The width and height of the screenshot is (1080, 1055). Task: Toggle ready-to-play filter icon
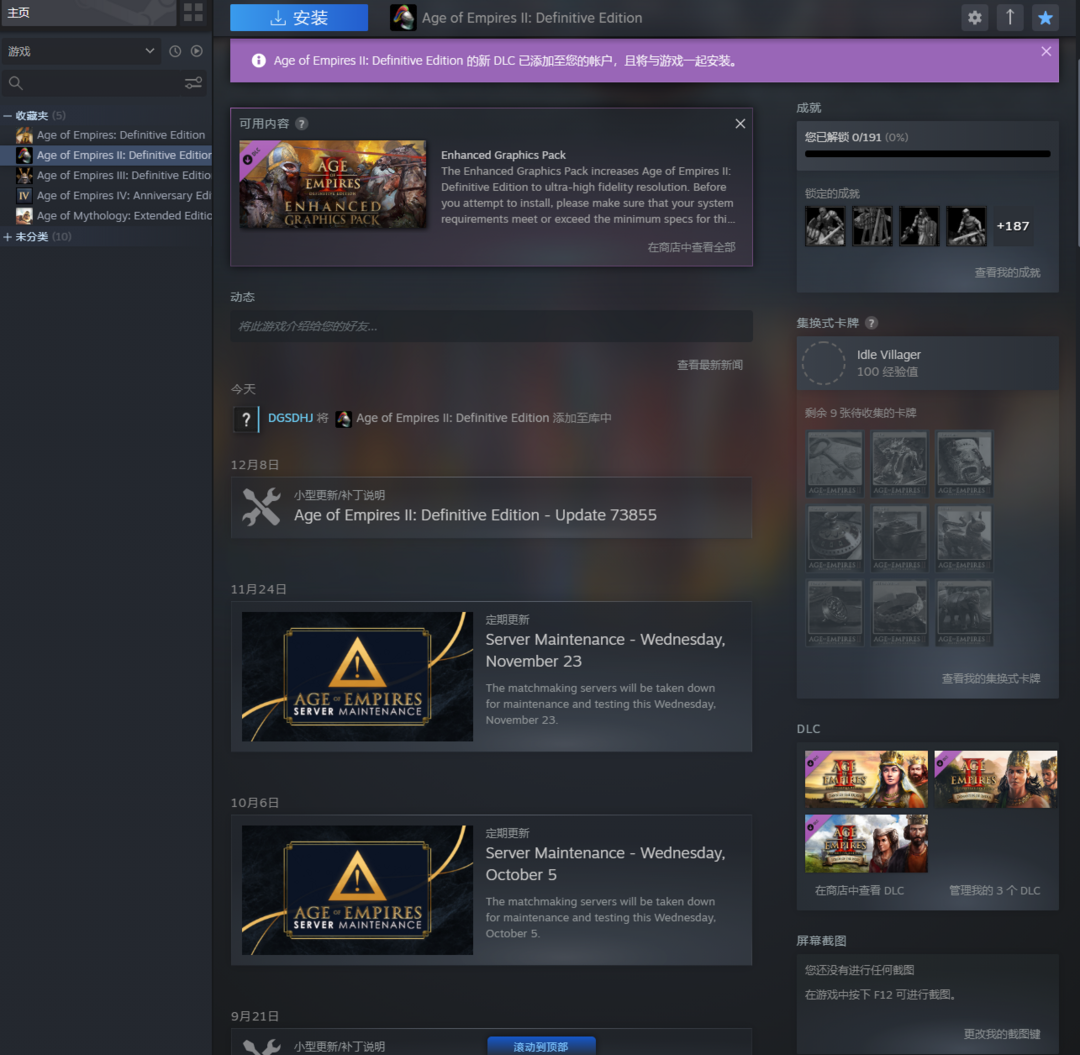(x=196, y=51)
